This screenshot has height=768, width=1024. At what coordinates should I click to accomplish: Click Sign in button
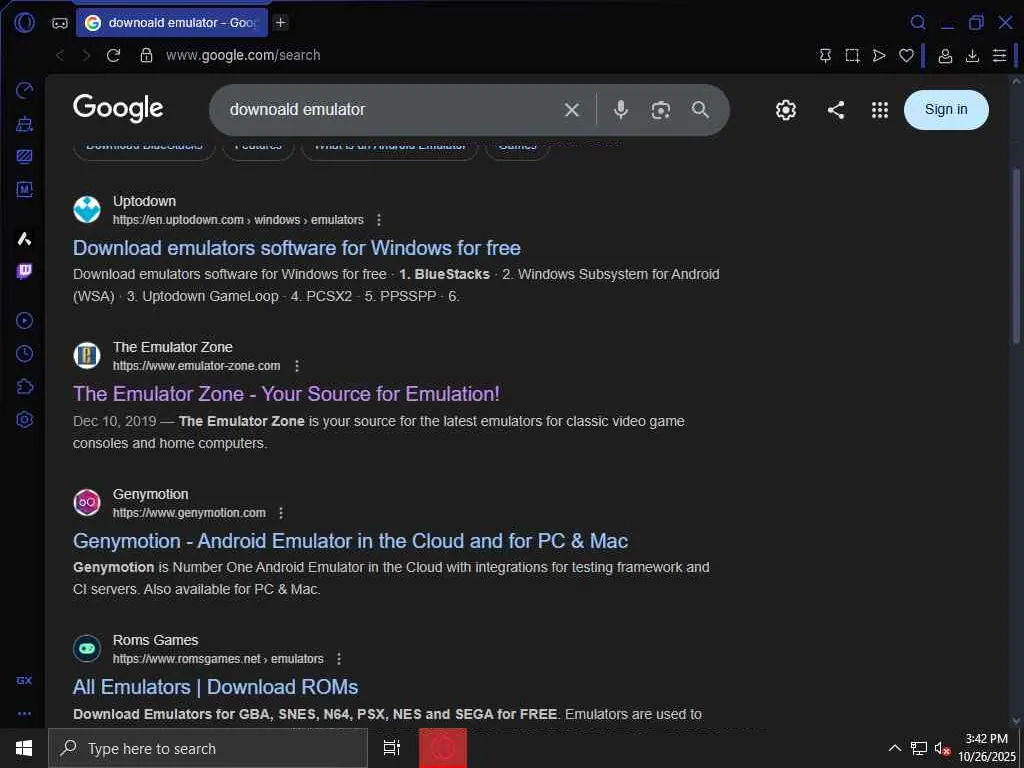point(946,110)
